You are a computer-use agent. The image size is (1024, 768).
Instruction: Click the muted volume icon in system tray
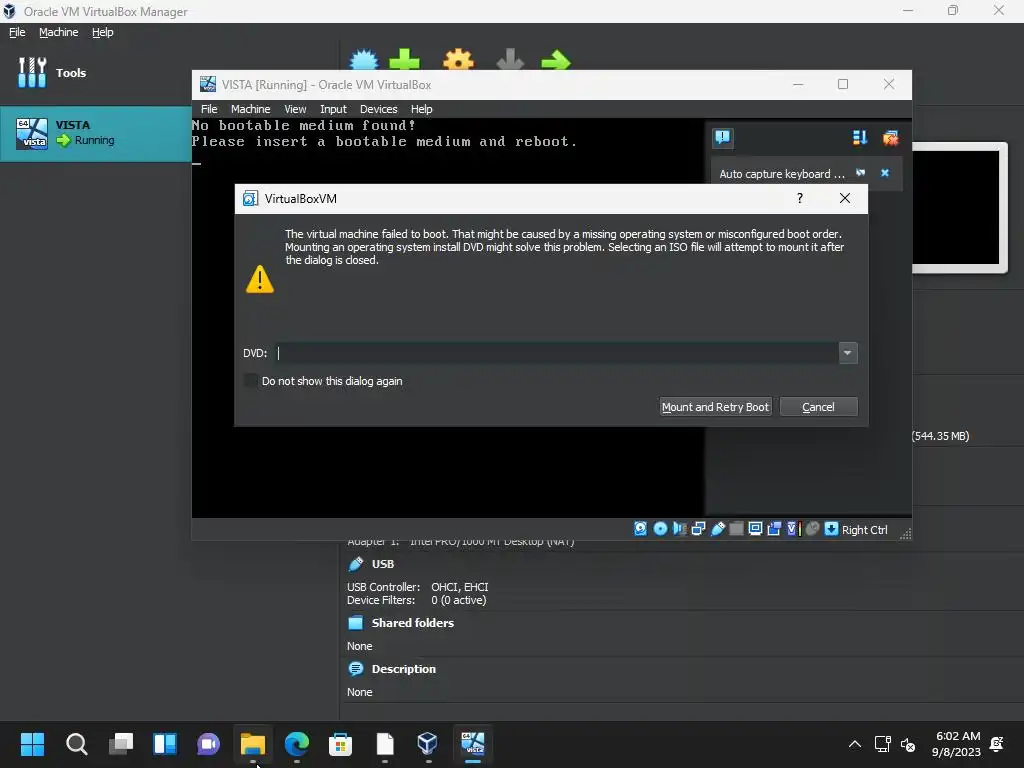pos(908,744)
